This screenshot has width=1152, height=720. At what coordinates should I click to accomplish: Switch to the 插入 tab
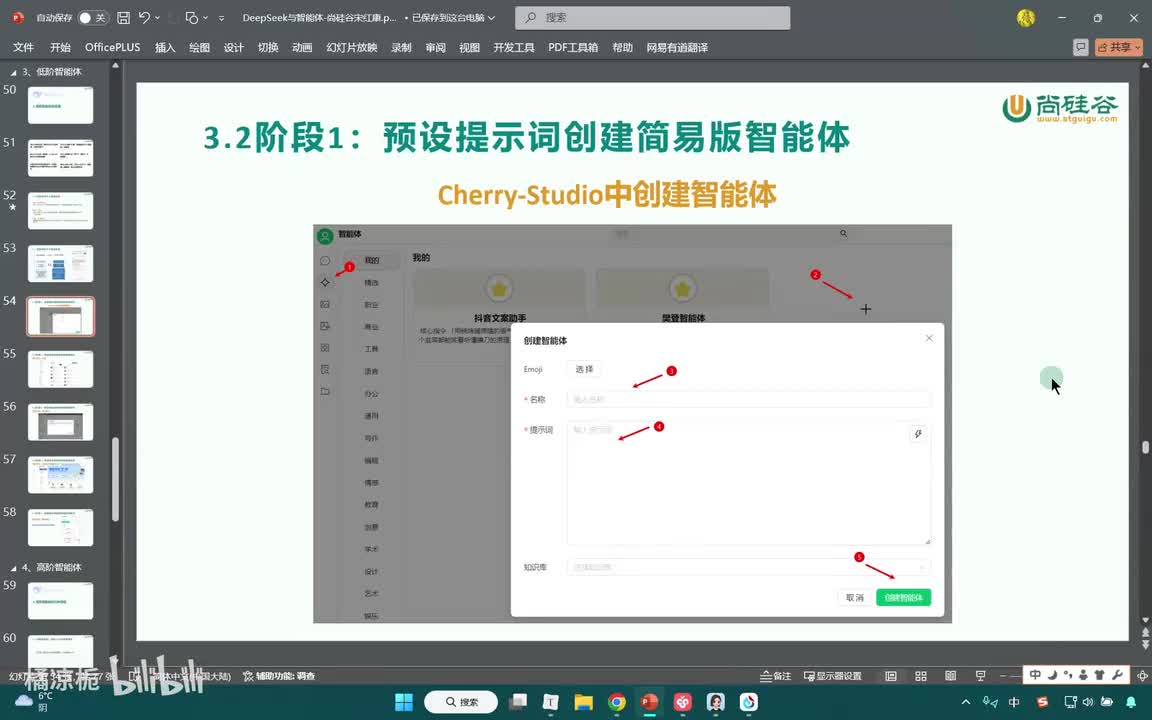[x=165, y=47]
